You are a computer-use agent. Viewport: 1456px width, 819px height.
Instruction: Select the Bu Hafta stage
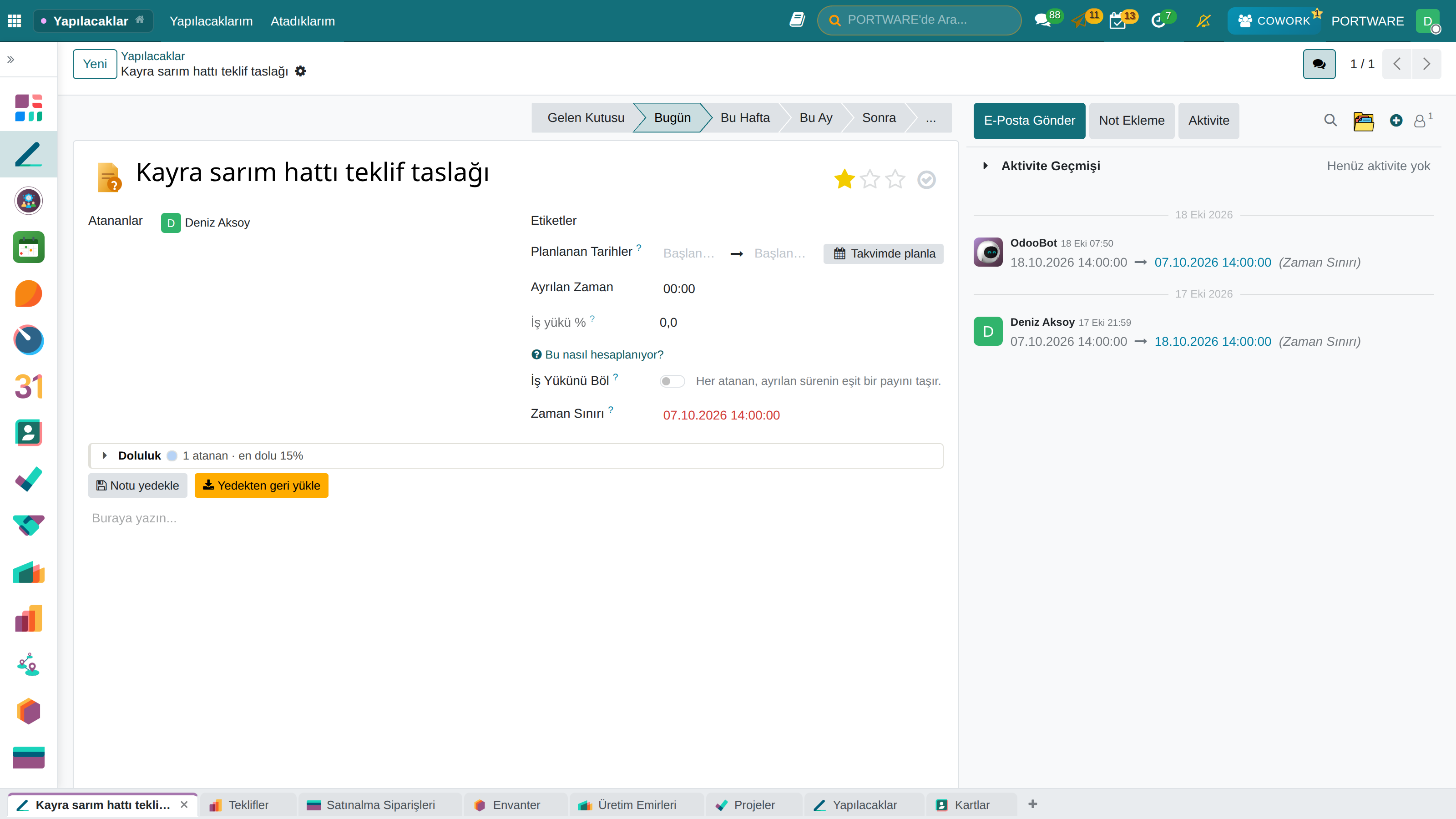pyautogui.click(x=745, y=117)
